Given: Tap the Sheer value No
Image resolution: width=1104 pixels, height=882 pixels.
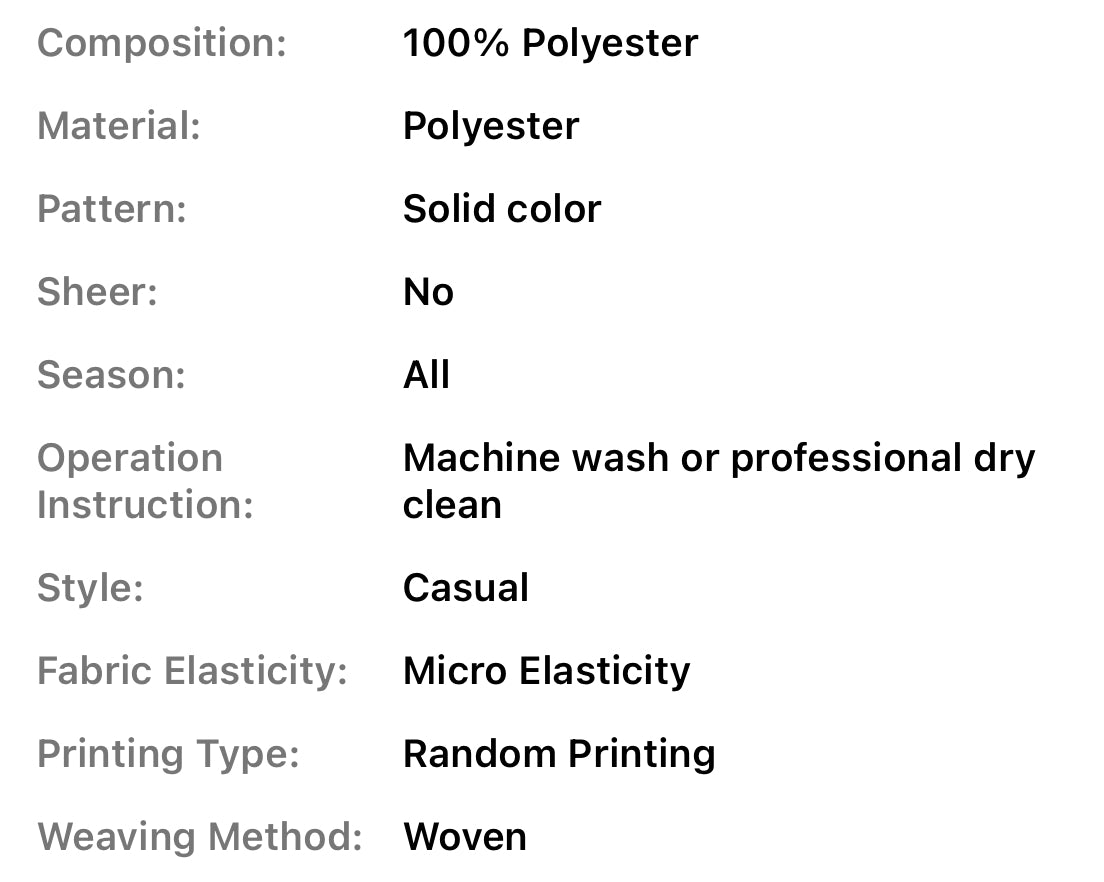Looking at the screenshot, I should pyautogui.click(x=428, y=292).
